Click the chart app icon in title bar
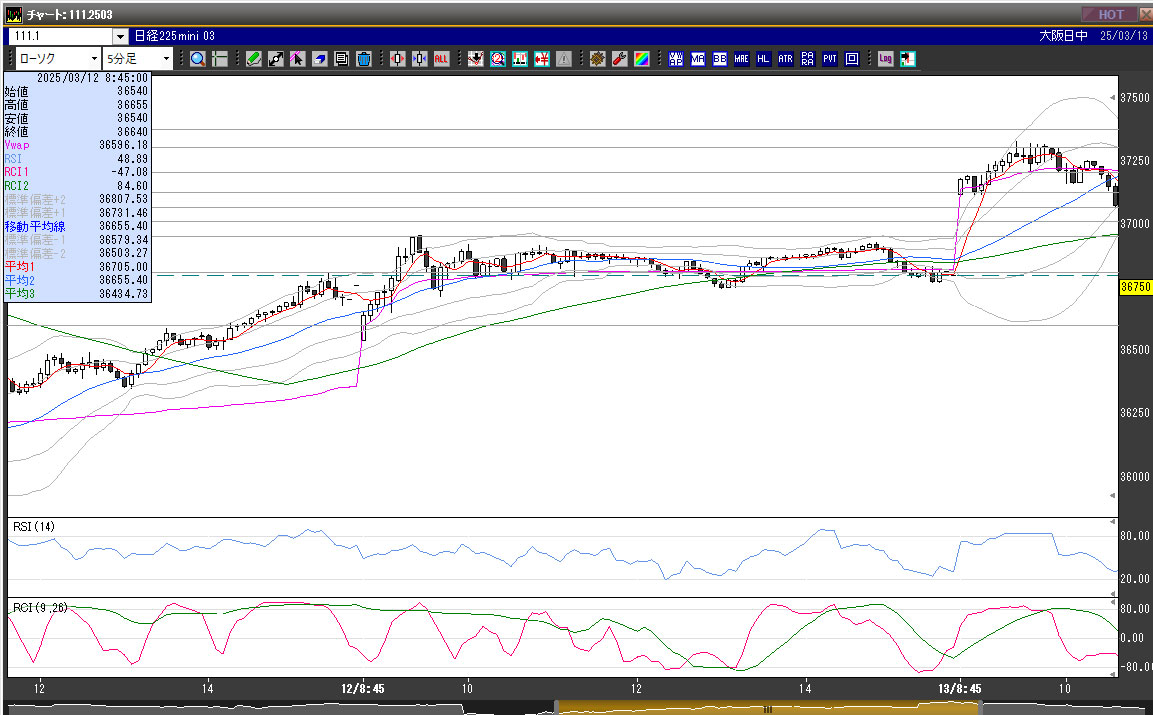 coord(14,15)
